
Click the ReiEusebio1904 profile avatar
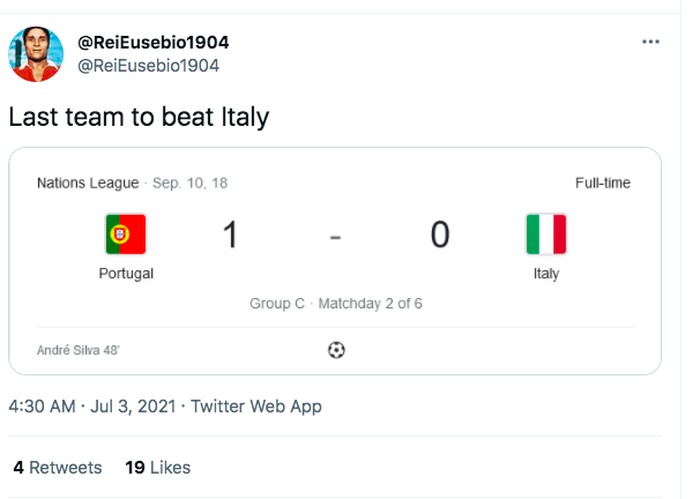[34, 54]
